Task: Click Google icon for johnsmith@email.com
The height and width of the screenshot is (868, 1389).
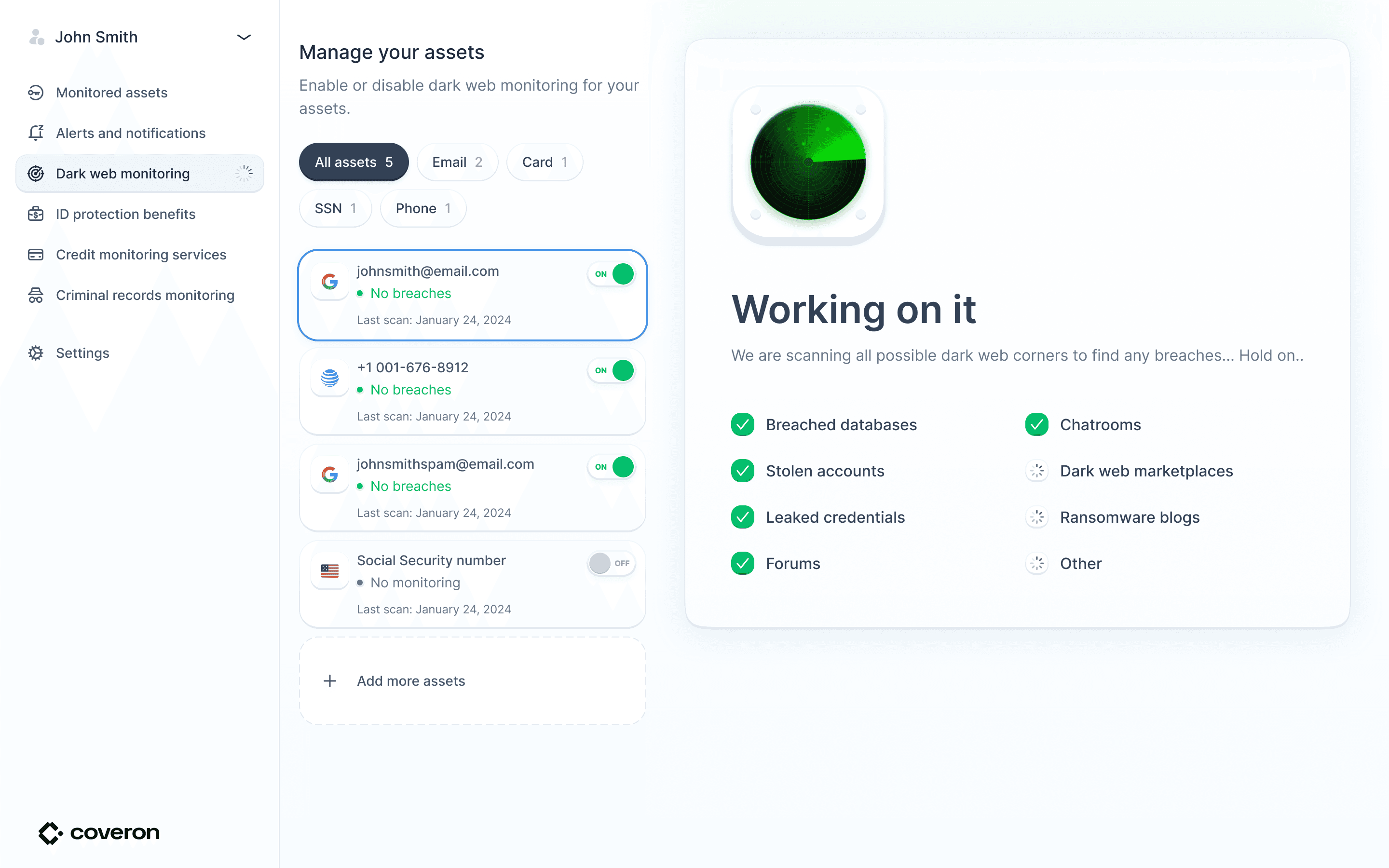Action: click(329, 281)
